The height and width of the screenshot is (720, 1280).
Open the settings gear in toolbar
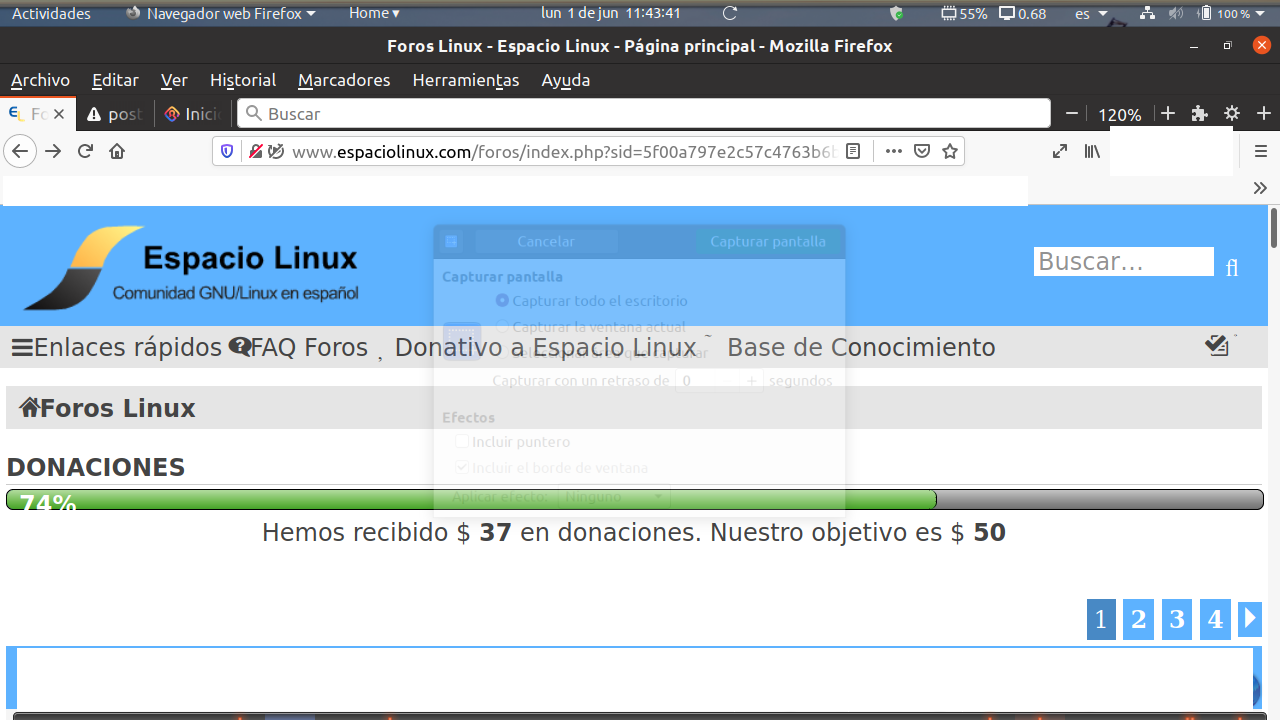coord(1232,113)
